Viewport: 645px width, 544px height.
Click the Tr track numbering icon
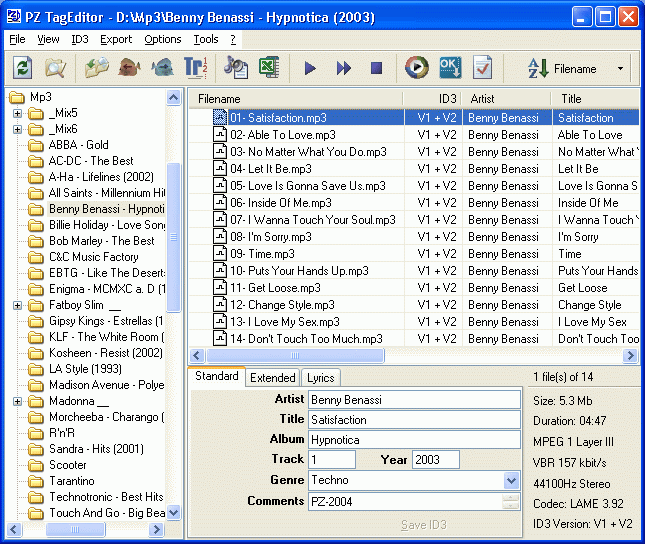(195, 67)
